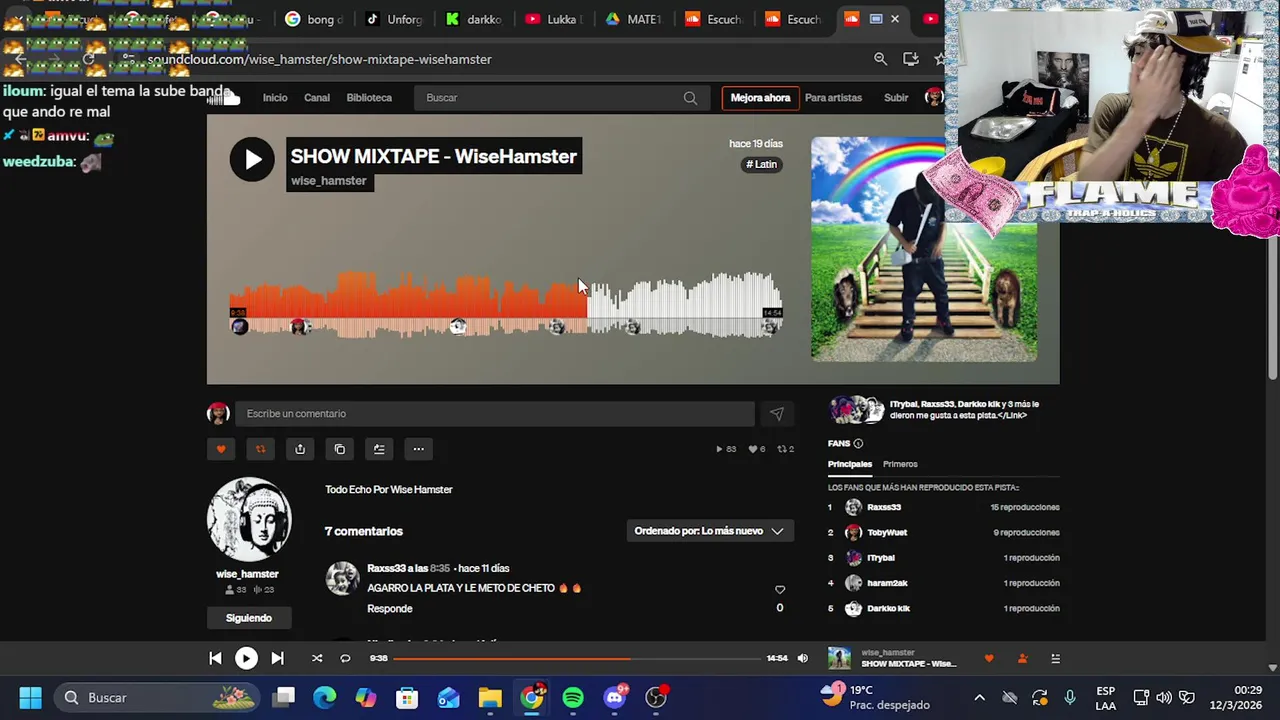Screen dimensions: 1280x720
Task: Go to 'Inicio' in the SoundCloud header
Action: 275,98
